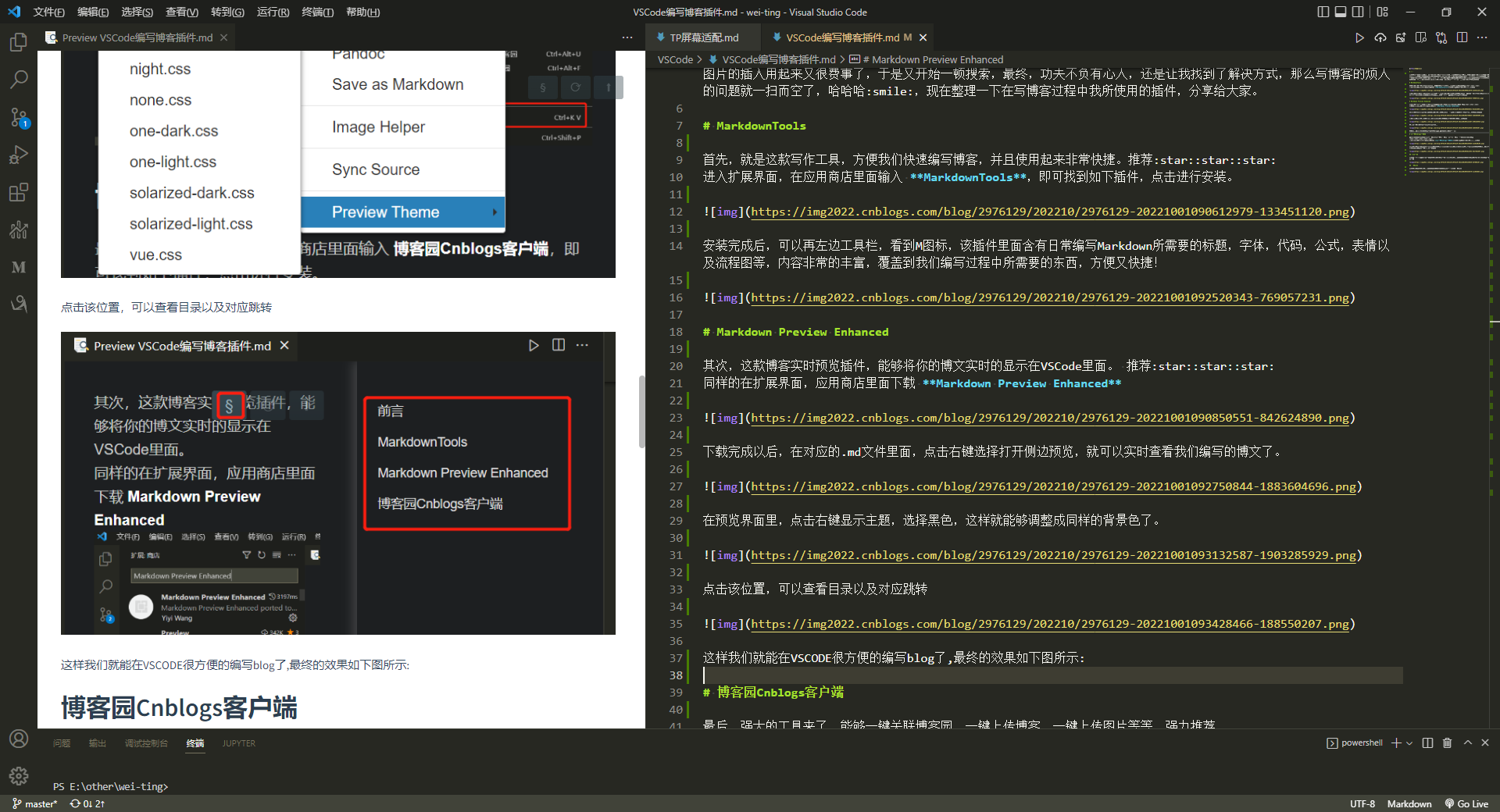This screenshot has width=1500, height=812.
Task: Open More Actions ellipsis of preview group
Action: tap(627, 37)
